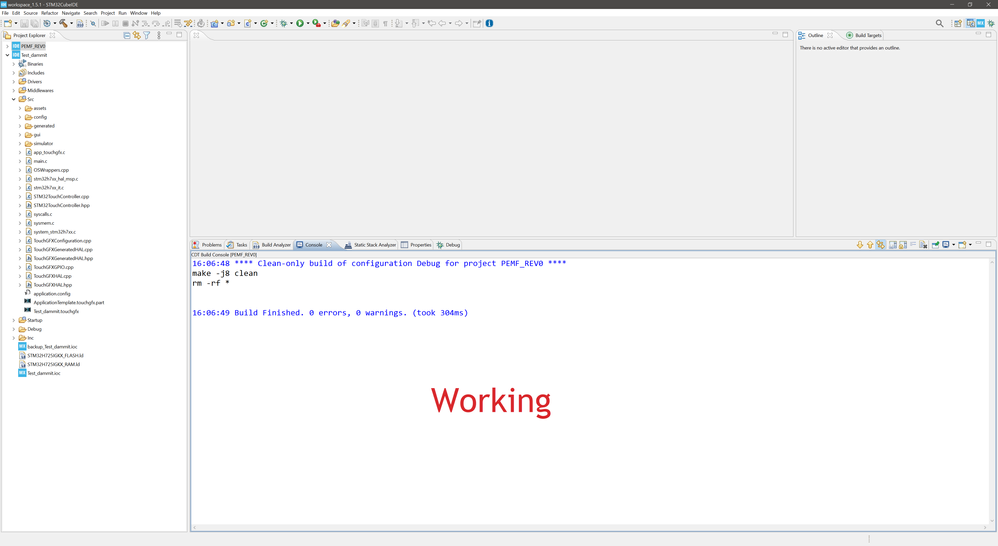Click the external tools run icon
Image resolution: width=998 pixels, height=546 pixels.
tap(316, 23)
